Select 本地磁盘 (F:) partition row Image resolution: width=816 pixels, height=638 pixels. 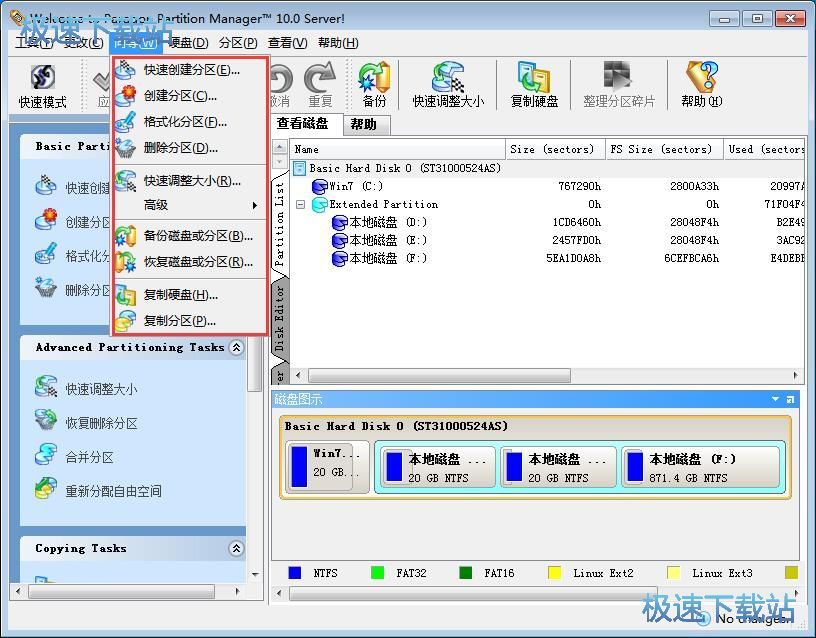pos(547,258)
